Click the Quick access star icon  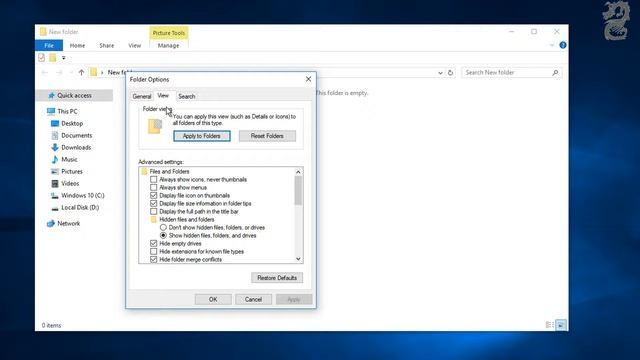click(x=51, y=96)
